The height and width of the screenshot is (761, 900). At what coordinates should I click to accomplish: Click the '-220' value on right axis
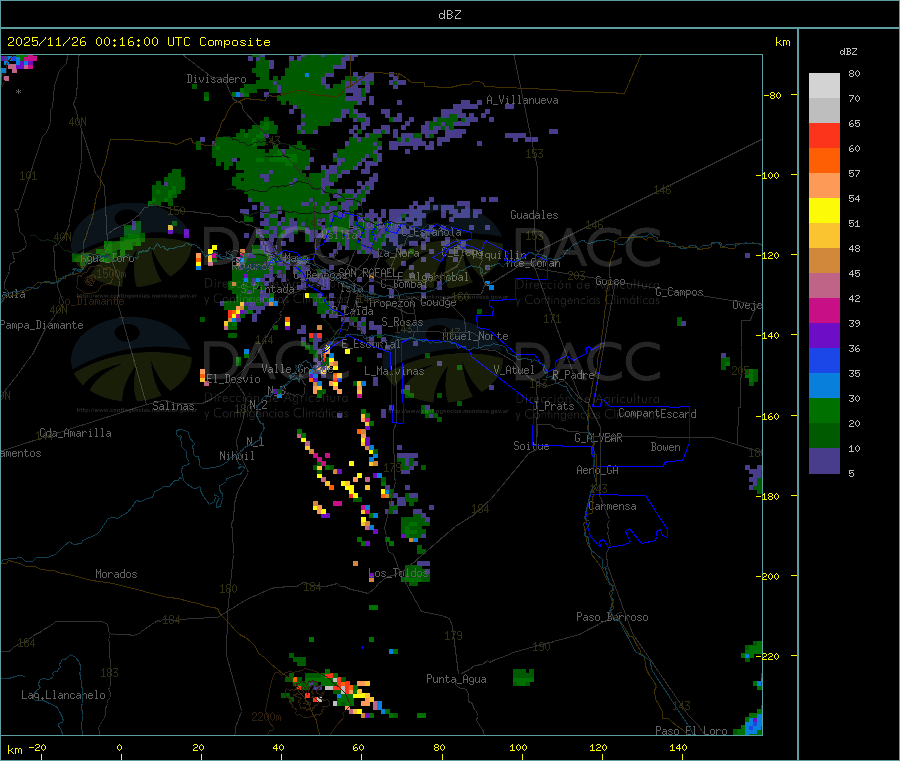(769, 657)
